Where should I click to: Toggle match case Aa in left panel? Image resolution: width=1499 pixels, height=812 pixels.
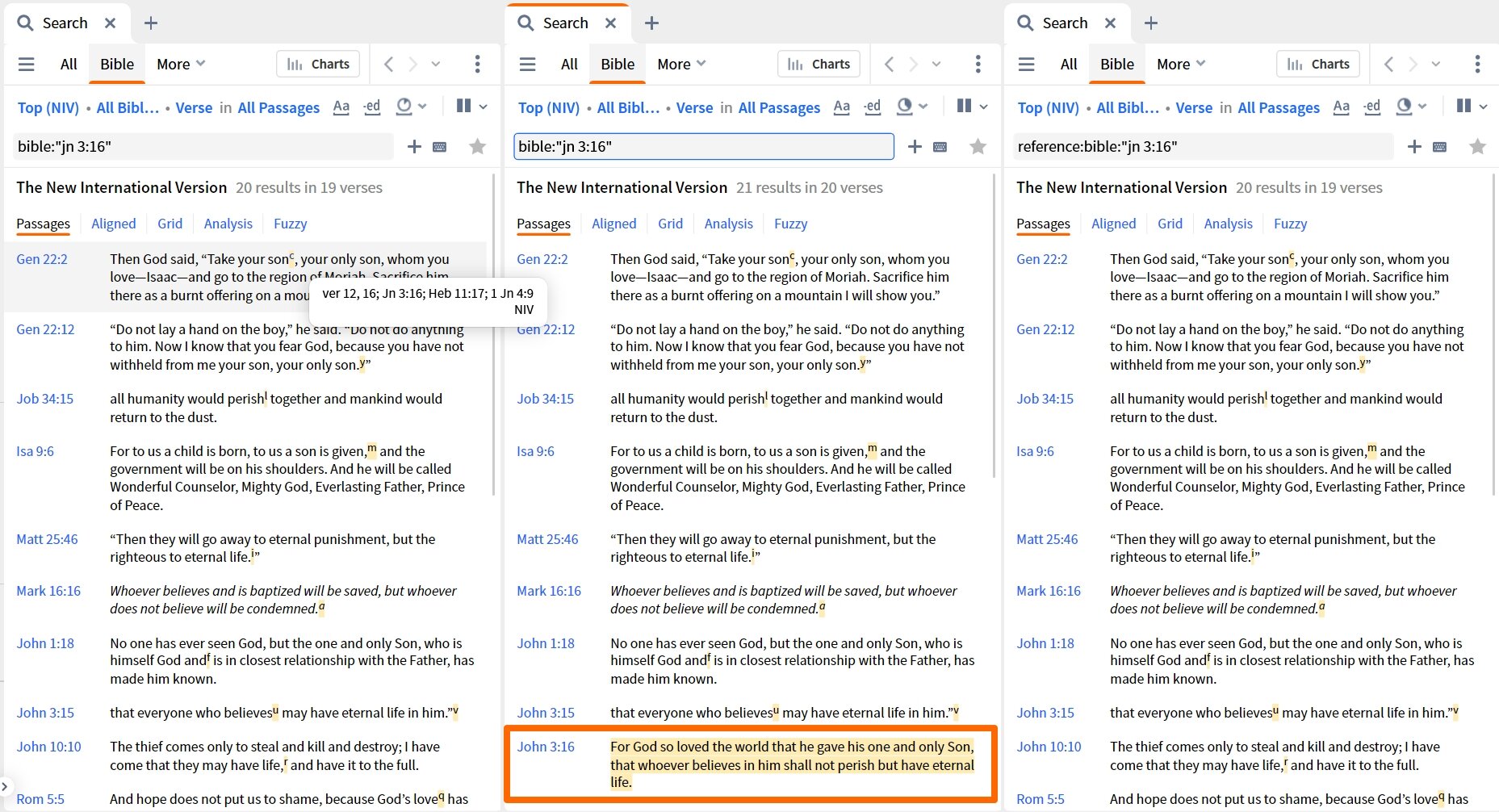pos(341,107)
